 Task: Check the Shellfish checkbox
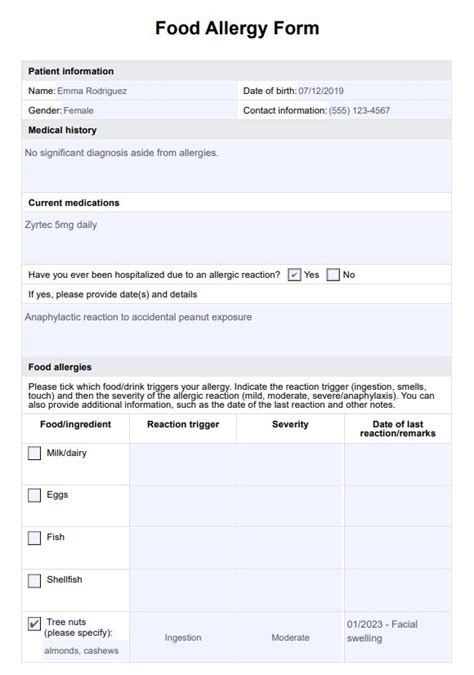pos(34,580)
